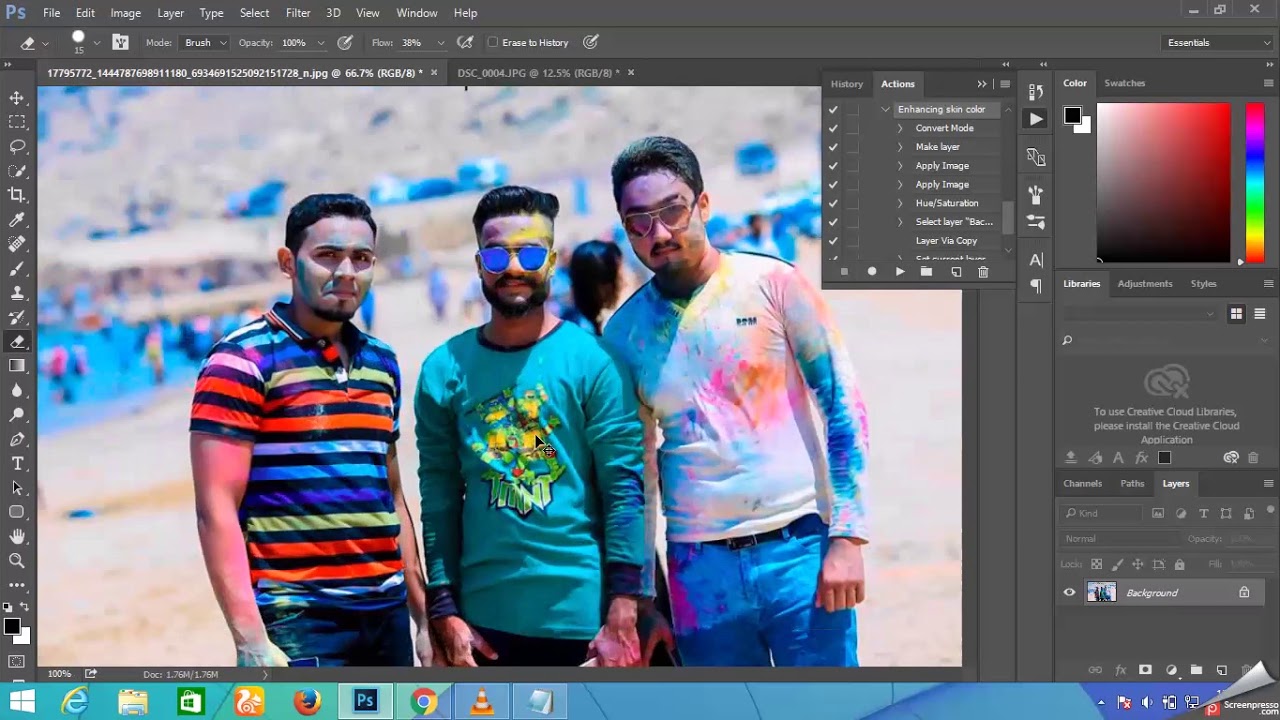Open the Character panel icon

(x=1036, y=260)
